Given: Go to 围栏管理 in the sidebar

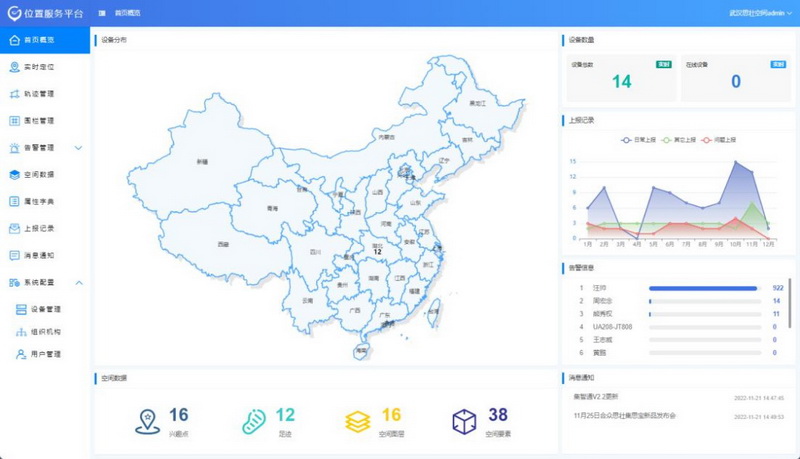Looking at the screenshot, I should coord(38,121).
